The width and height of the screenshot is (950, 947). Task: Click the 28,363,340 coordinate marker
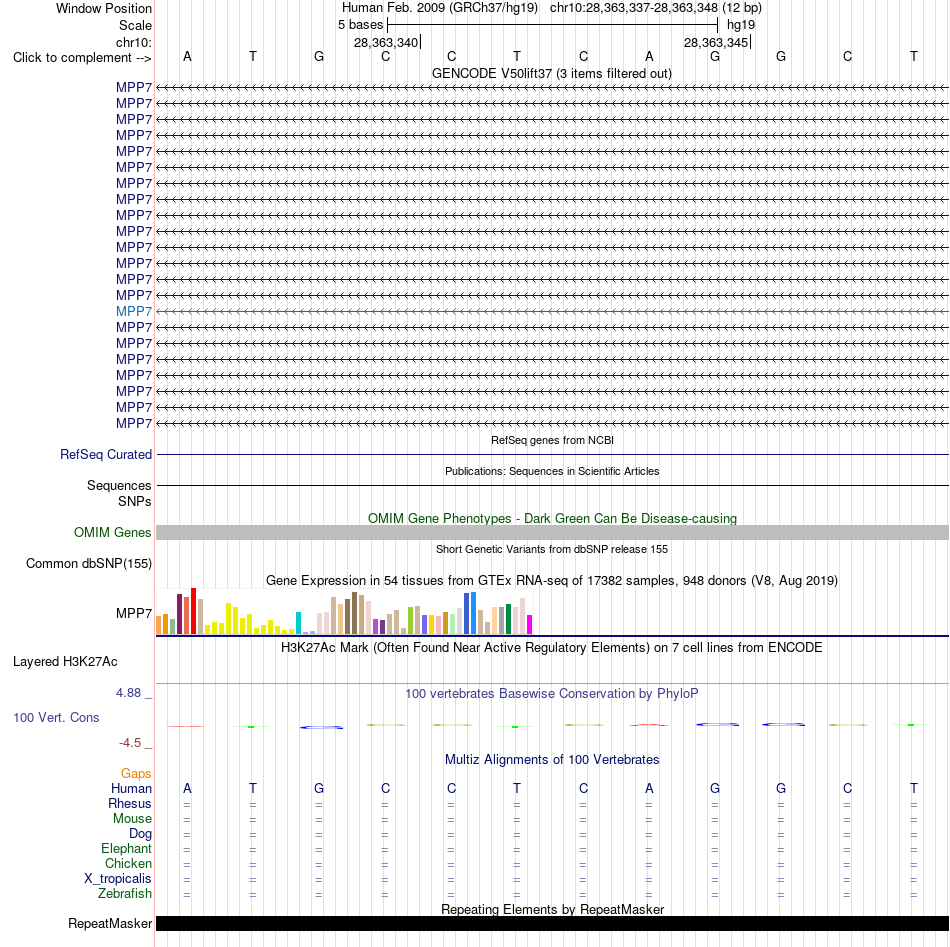pyautogui.click(x=387, y=42)
